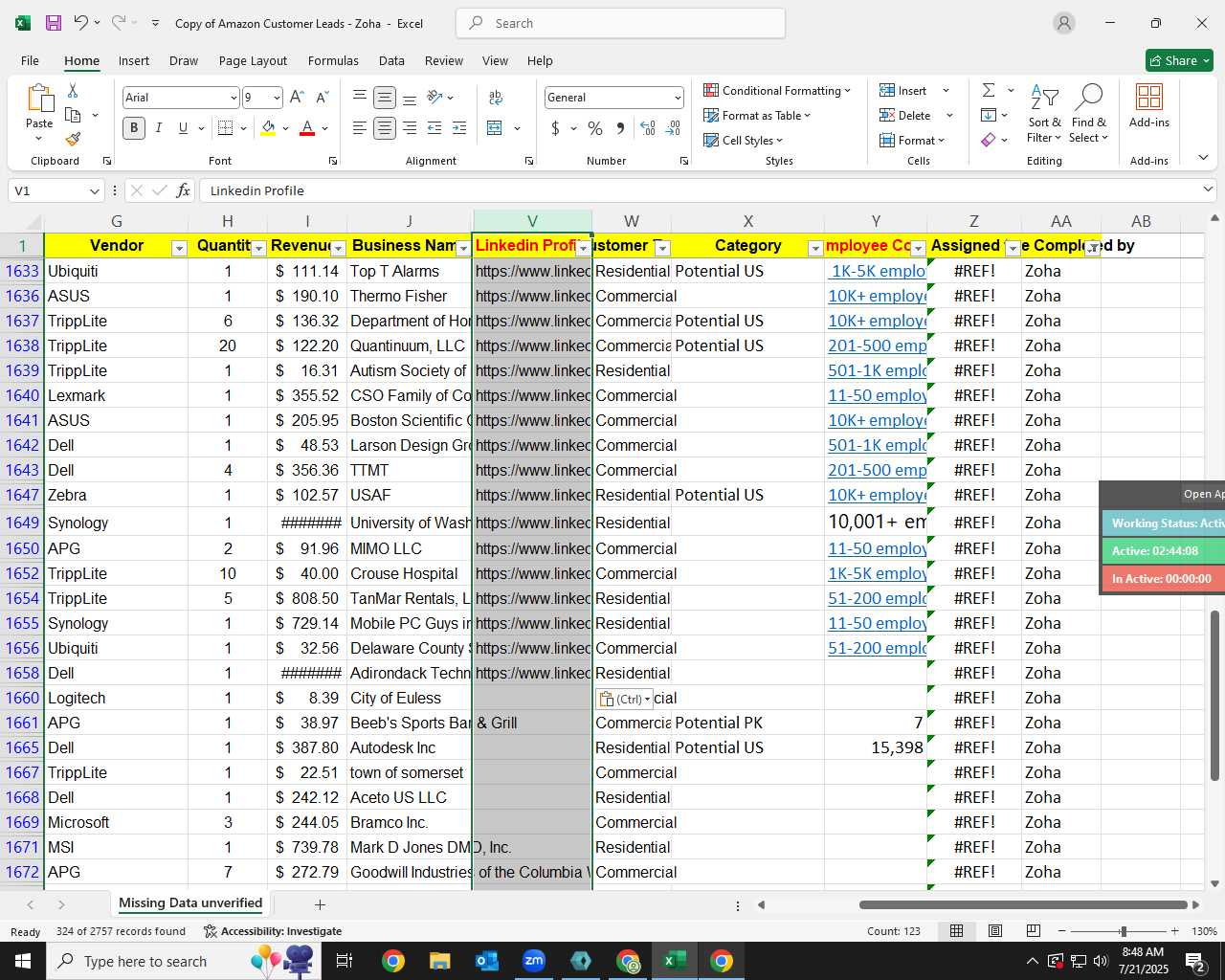Switch to Page Layout view in status bar

tap(995, 931)
